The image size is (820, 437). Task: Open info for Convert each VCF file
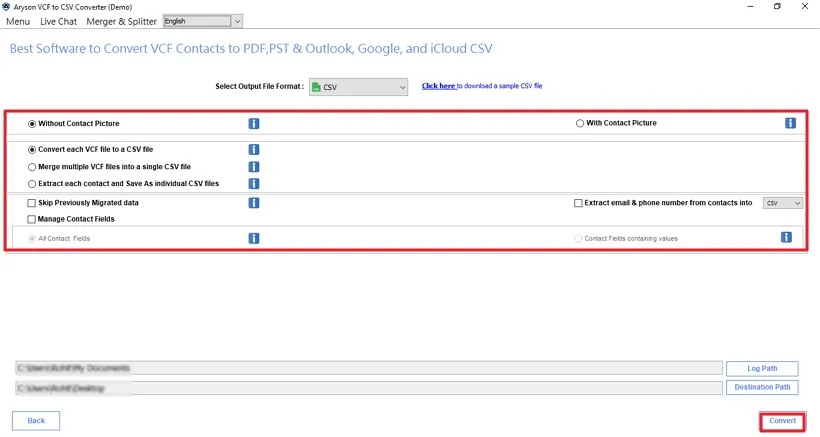pyautogui.click(x=254, y=150)
